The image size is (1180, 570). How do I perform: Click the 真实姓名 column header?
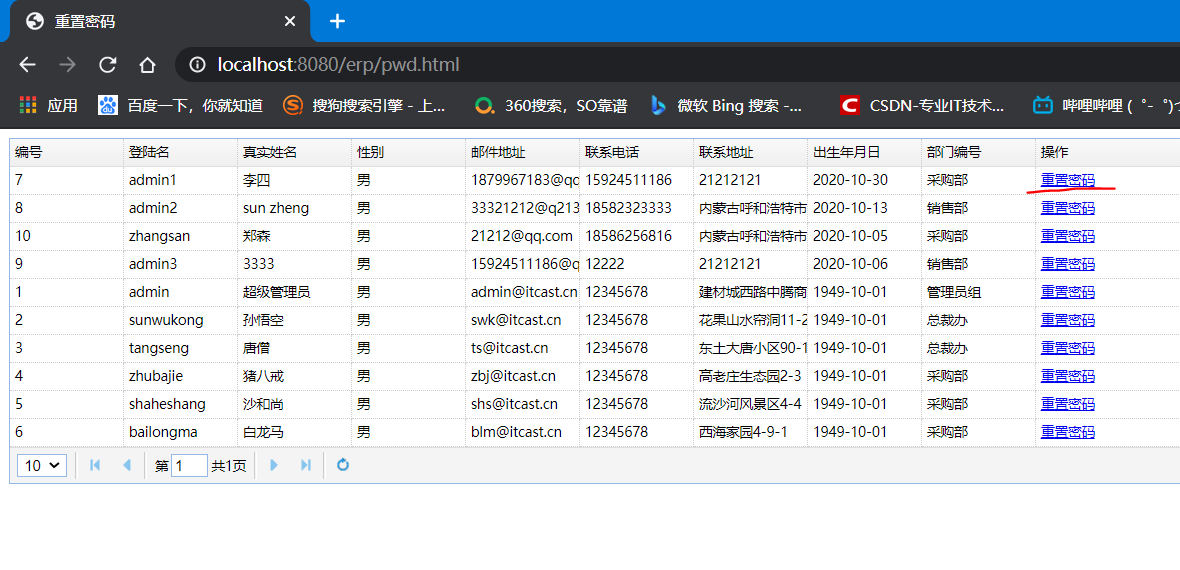pos(294,152)
